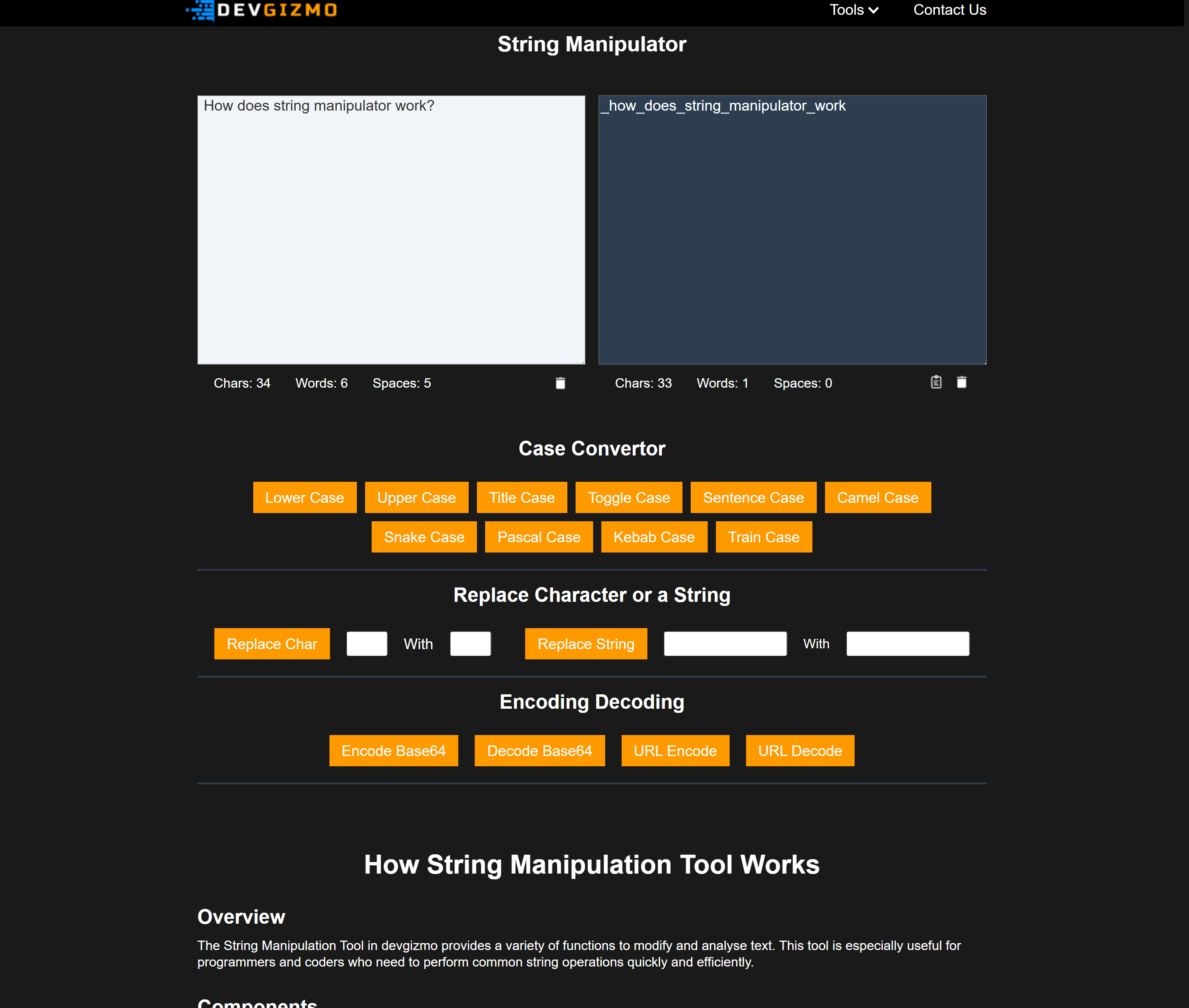Click the character-to-replace input box
This screenshot has height=1008, width=1189.
point(367,643)
